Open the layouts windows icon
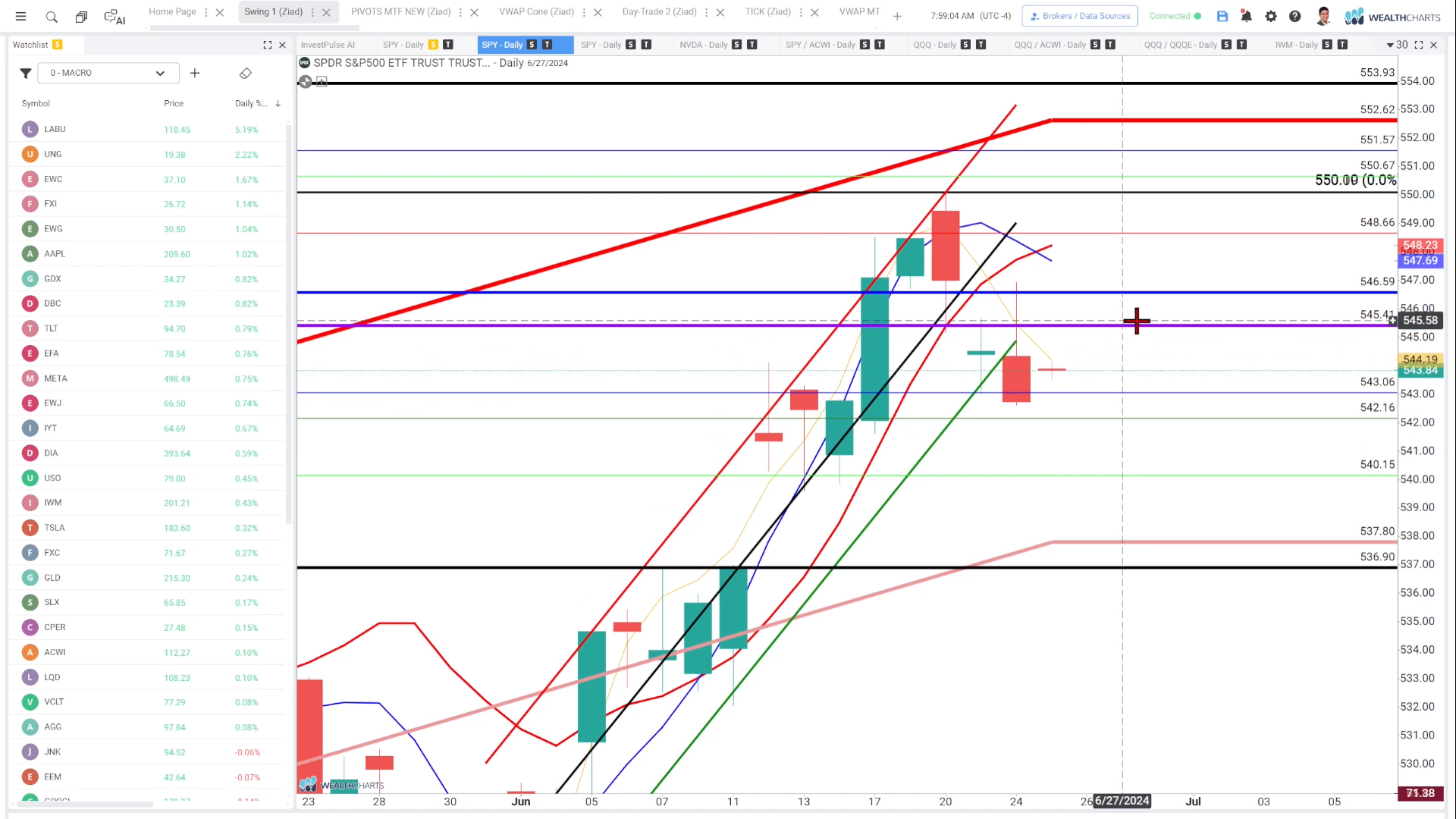Viewport: 1456px width, 819px height. 81,16
